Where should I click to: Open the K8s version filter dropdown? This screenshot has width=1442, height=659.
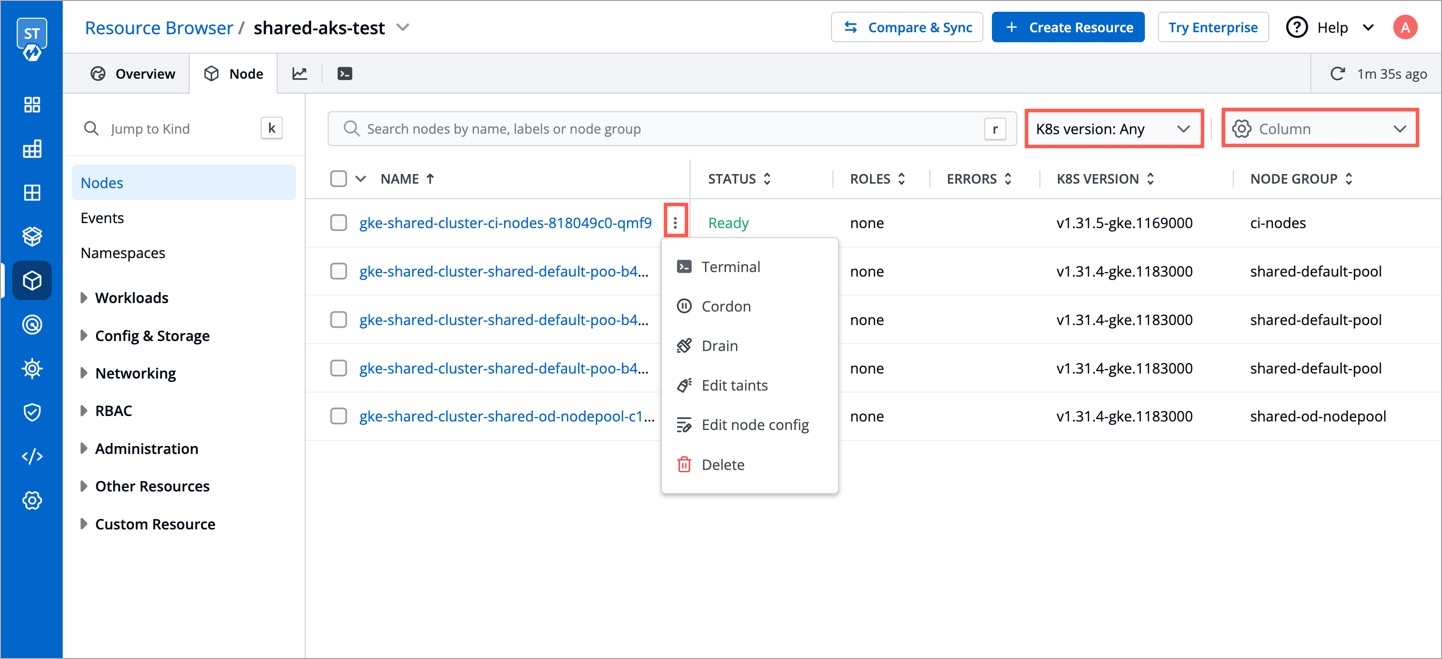coord(1113,129)
